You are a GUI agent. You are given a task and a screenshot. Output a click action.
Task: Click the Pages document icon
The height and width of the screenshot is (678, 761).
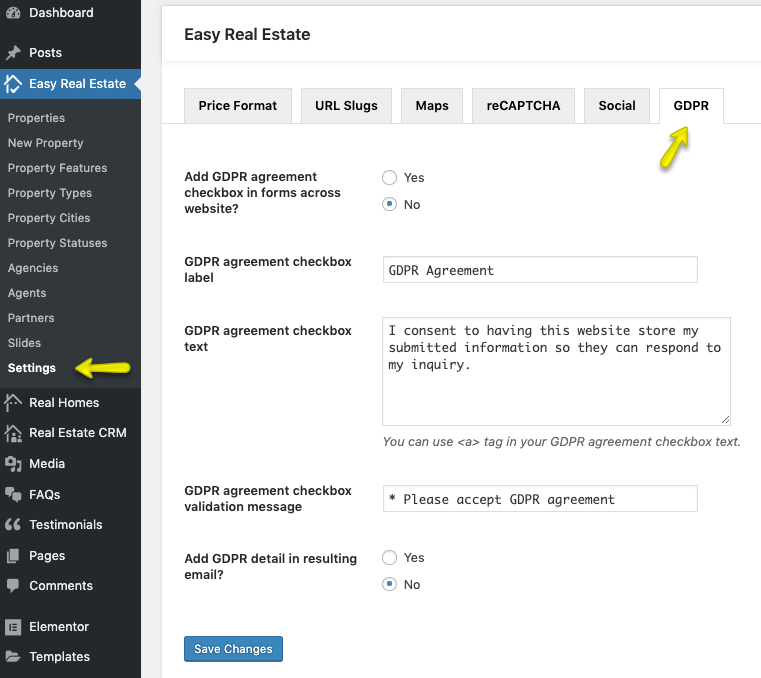pyautogui.click(x=13, y=556)
